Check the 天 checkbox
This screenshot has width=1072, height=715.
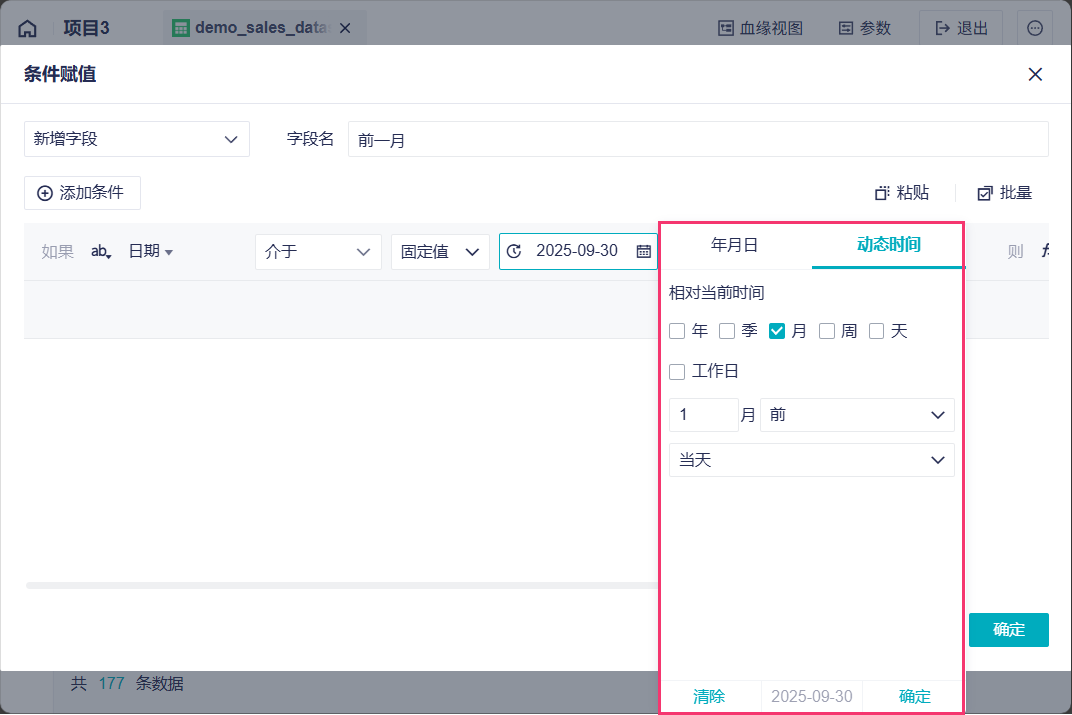[876, 331]
